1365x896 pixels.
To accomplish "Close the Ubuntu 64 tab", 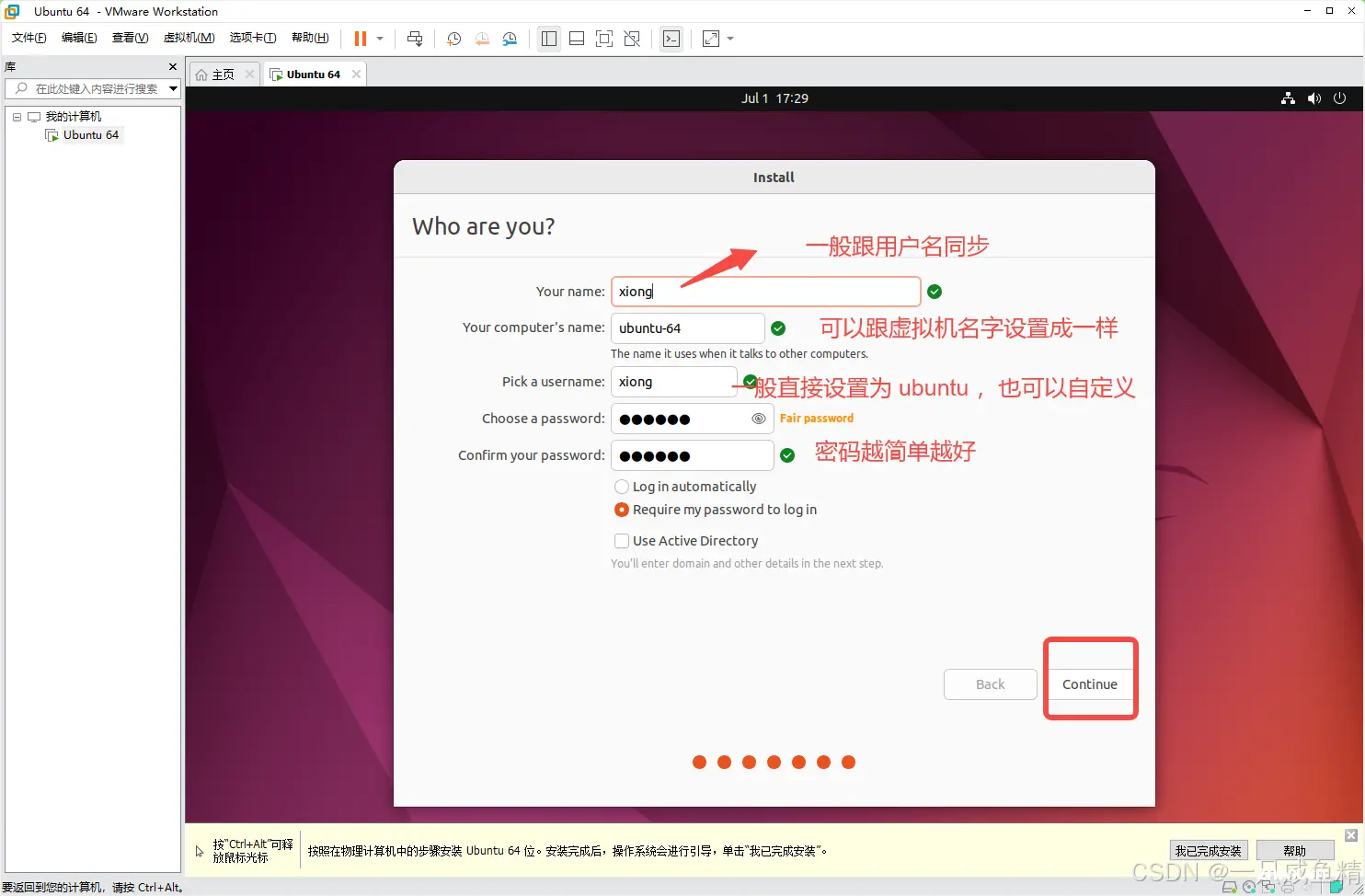I will (356, 75).
